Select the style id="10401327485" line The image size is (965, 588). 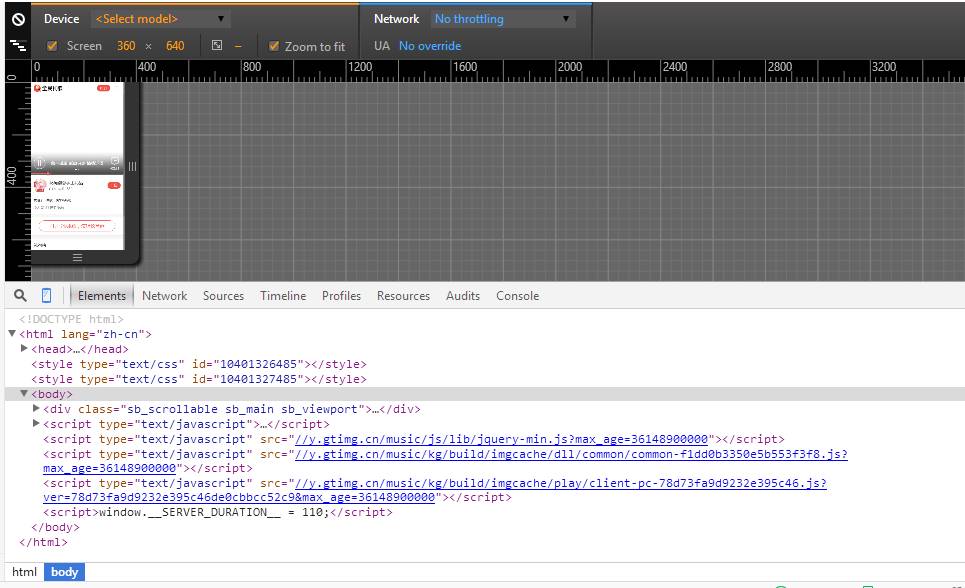199,379
